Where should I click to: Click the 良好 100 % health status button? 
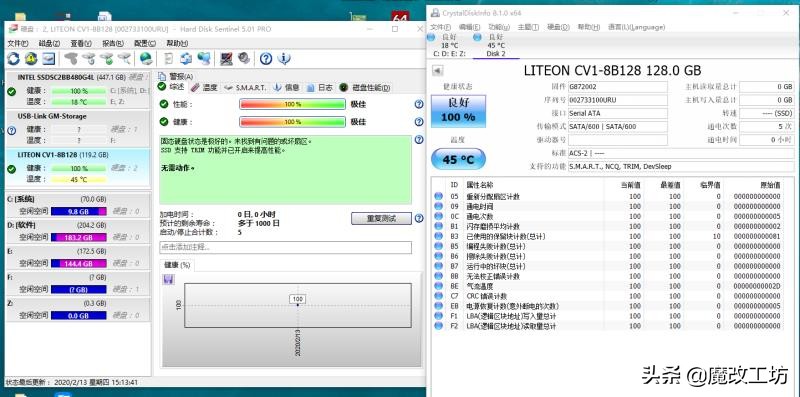[458, 111]
